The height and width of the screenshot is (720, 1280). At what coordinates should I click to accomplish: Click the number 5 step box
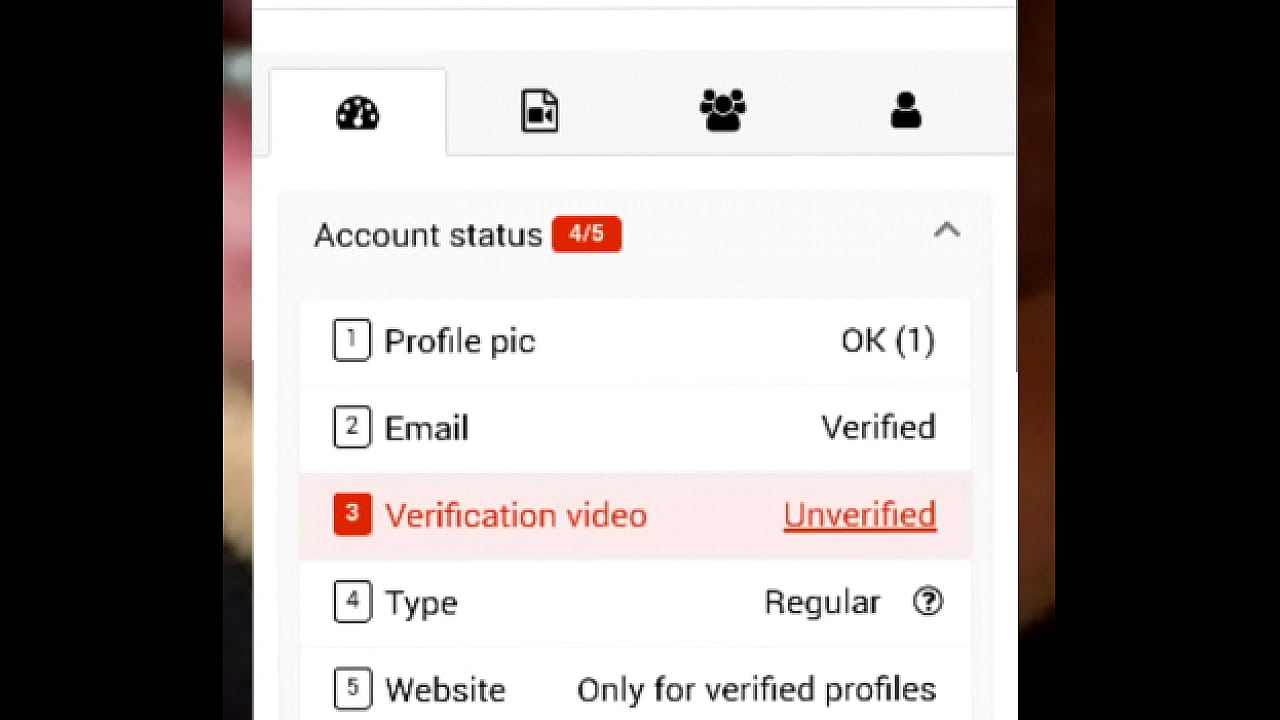click(352, 689)
